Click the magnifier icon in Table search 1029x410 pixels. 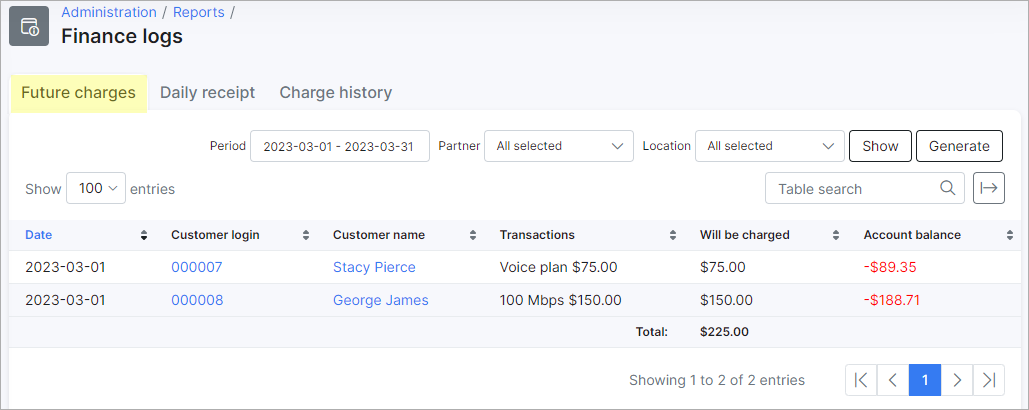(947, 188)
